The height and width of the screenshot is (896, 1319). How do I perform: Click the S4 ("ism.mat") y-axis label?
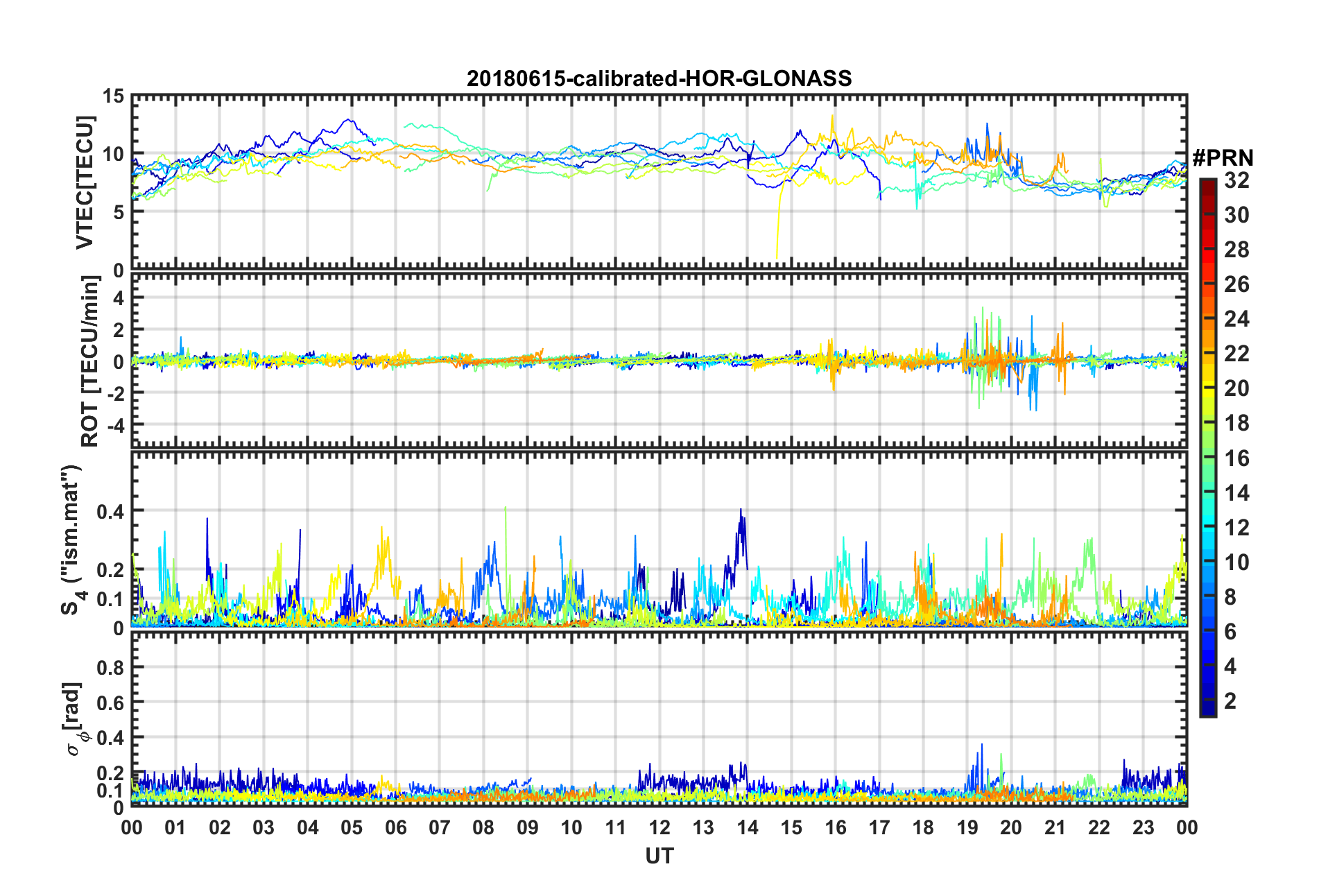(72, 540)
